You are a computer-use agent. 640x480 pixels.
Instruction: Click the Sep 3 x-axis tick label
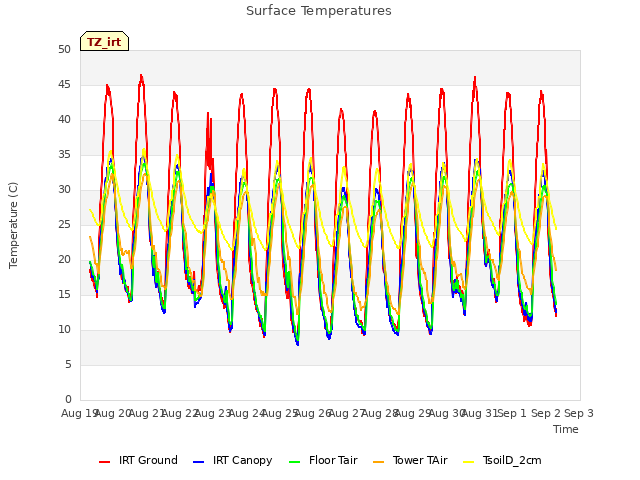coord(579,413)
